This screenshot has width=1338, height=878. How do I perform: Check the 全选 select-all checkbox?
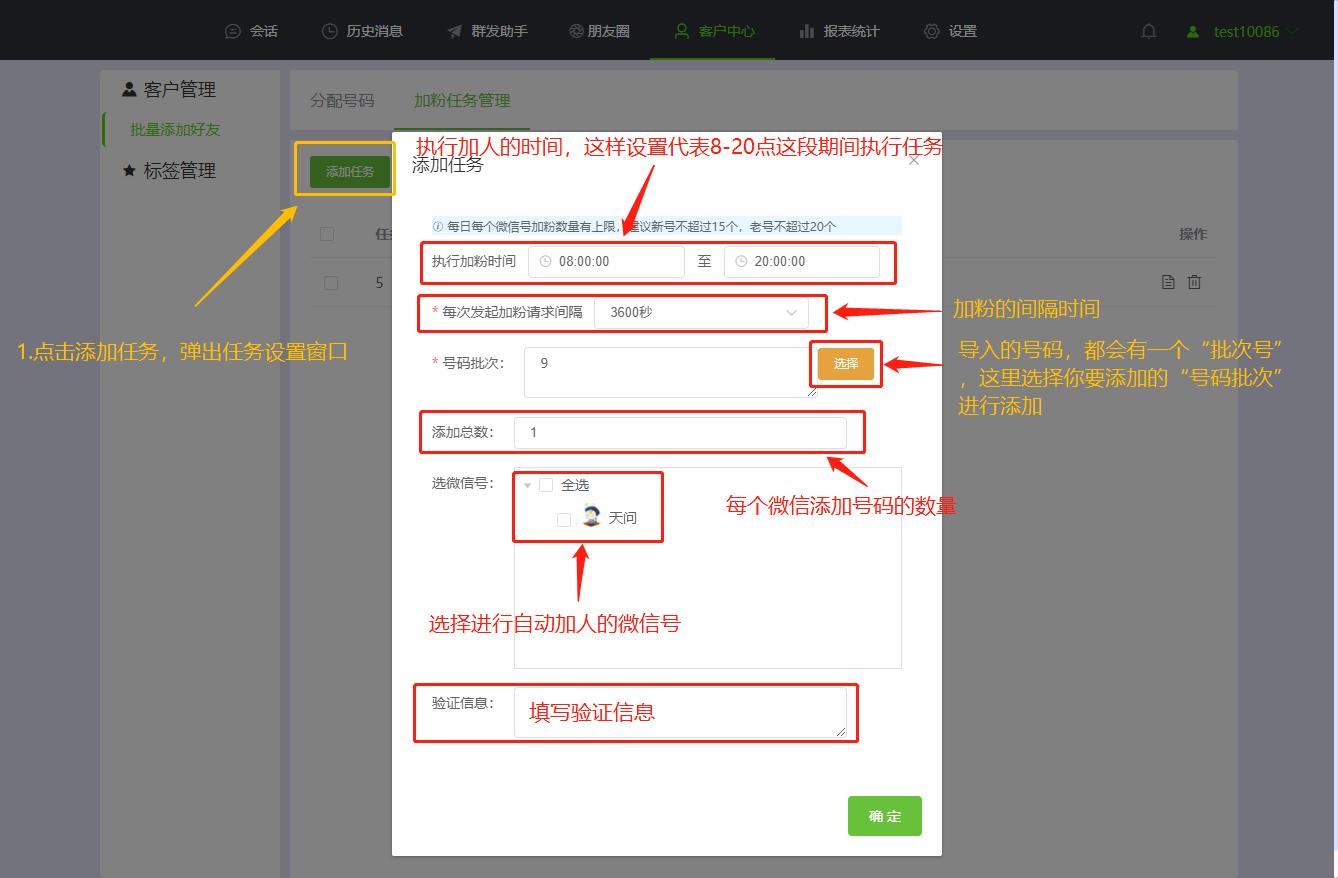[546, 484]
